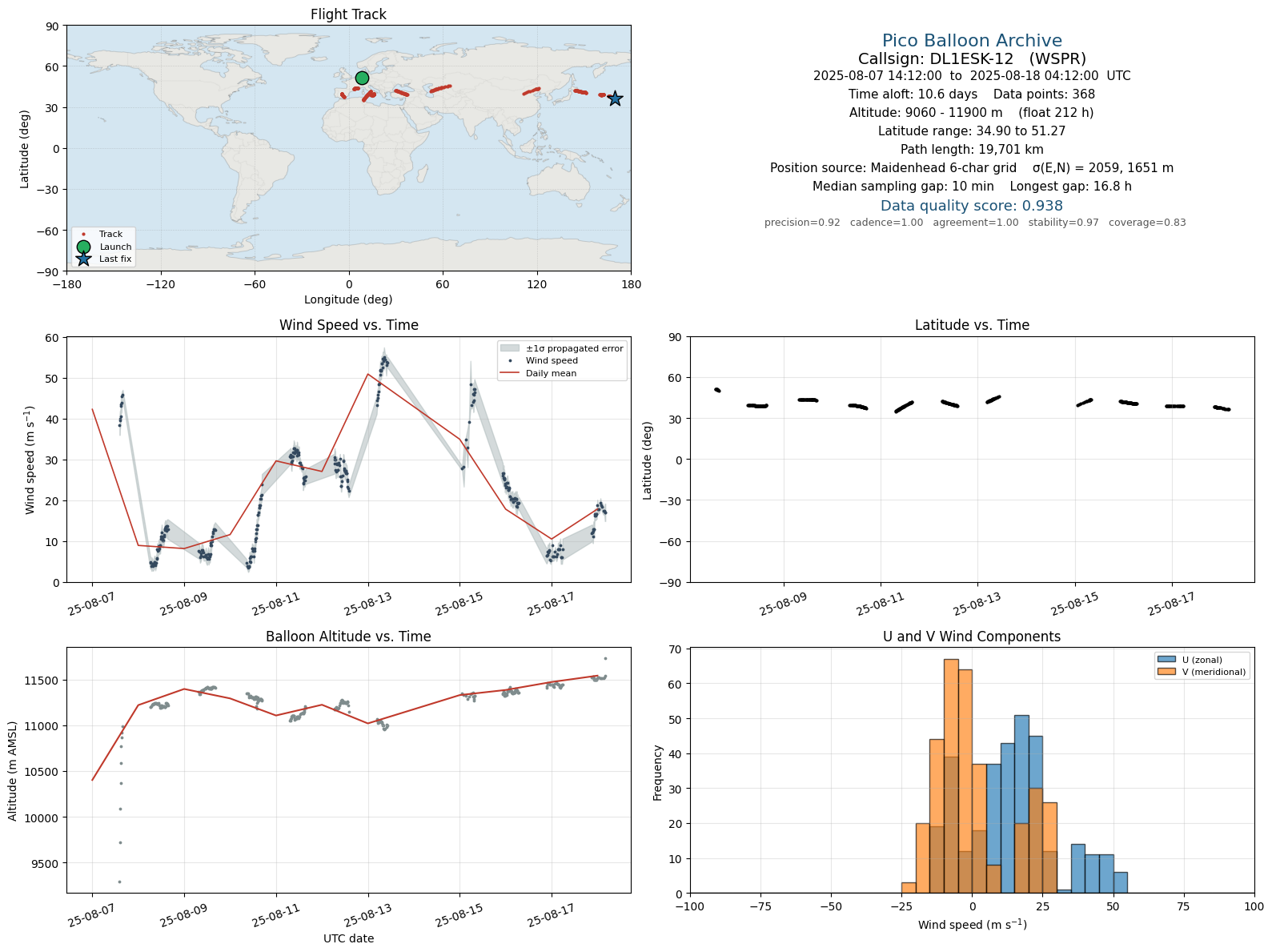Select the Launch circle in the map legend
This screenshot has height=952, width=1272.
[x=83, y=247]
